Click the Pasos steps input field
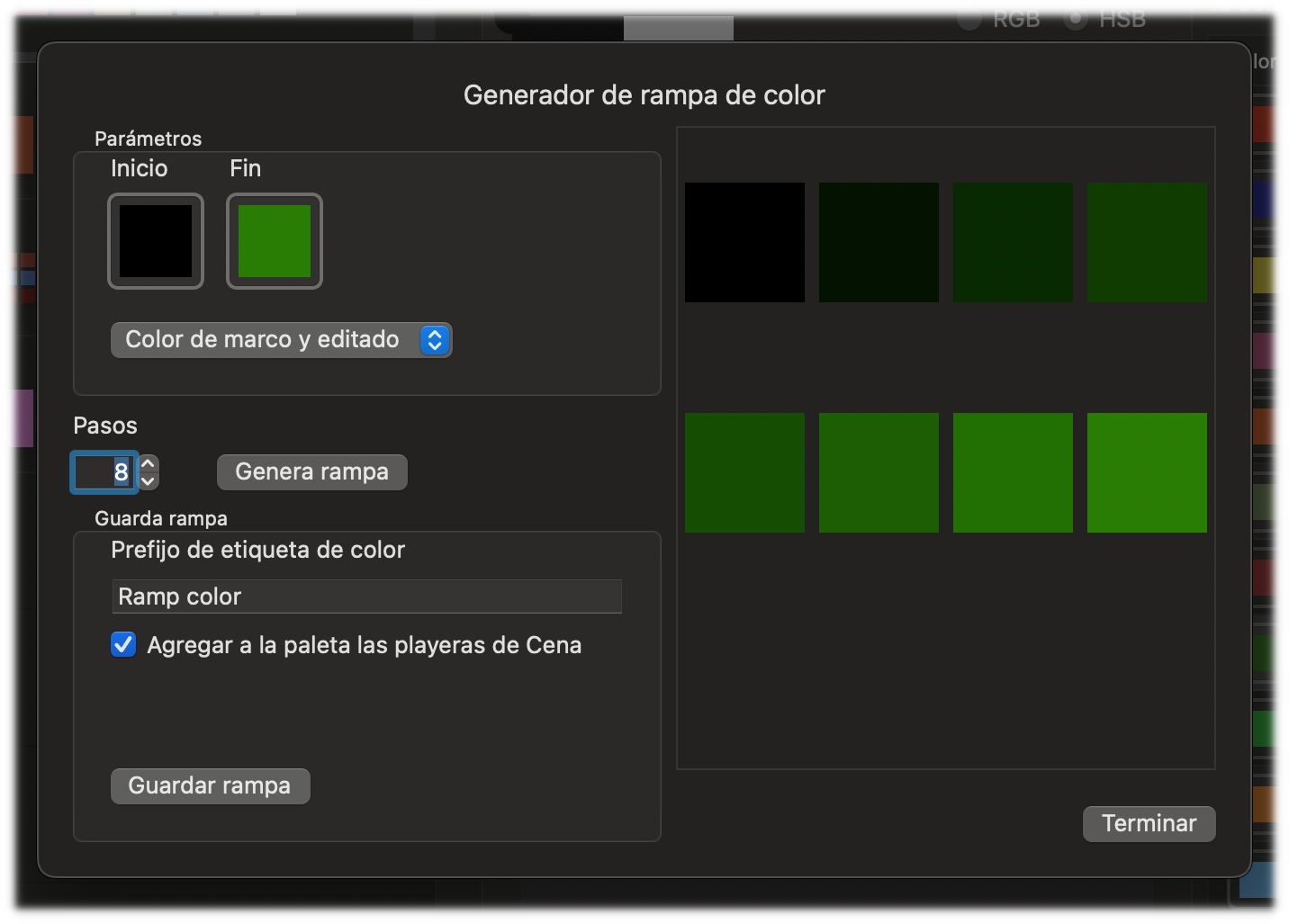This screenshot has width=1289, height=924. tap(104, 472)
